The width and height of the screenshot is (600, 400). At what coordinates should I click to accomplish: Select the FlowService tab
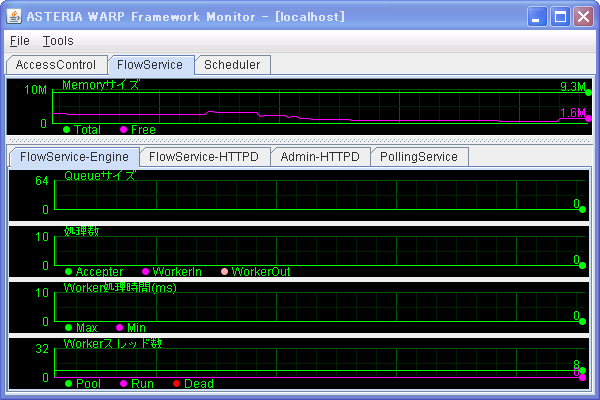[x=150, y=65]
